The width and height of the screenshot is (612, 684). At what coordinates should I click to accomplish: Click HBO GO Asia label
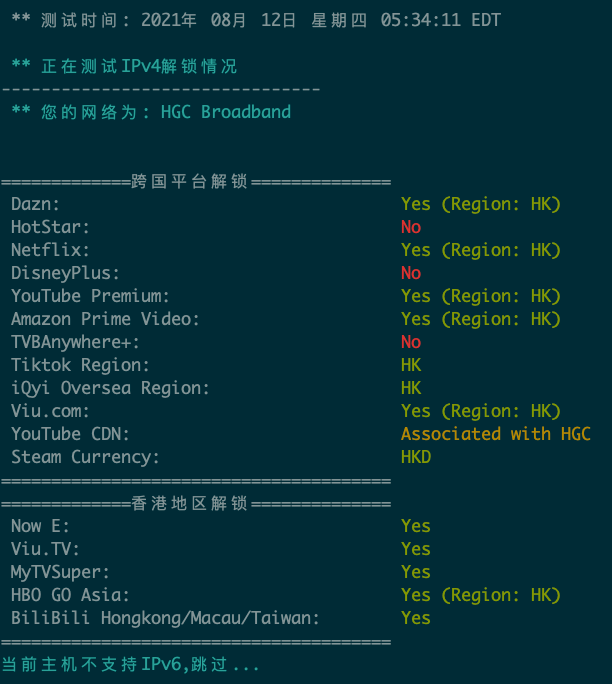tap(70, 595)
